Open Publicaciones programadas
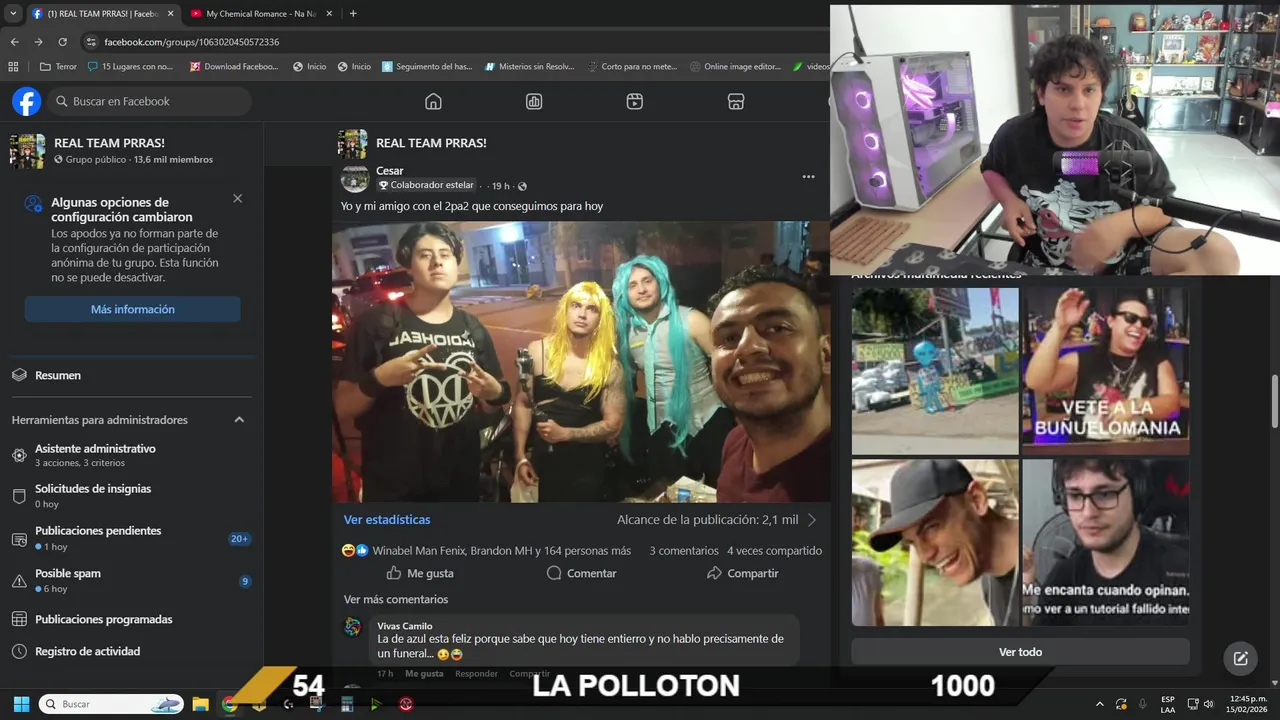1280x720 pixels. point(132,619)
